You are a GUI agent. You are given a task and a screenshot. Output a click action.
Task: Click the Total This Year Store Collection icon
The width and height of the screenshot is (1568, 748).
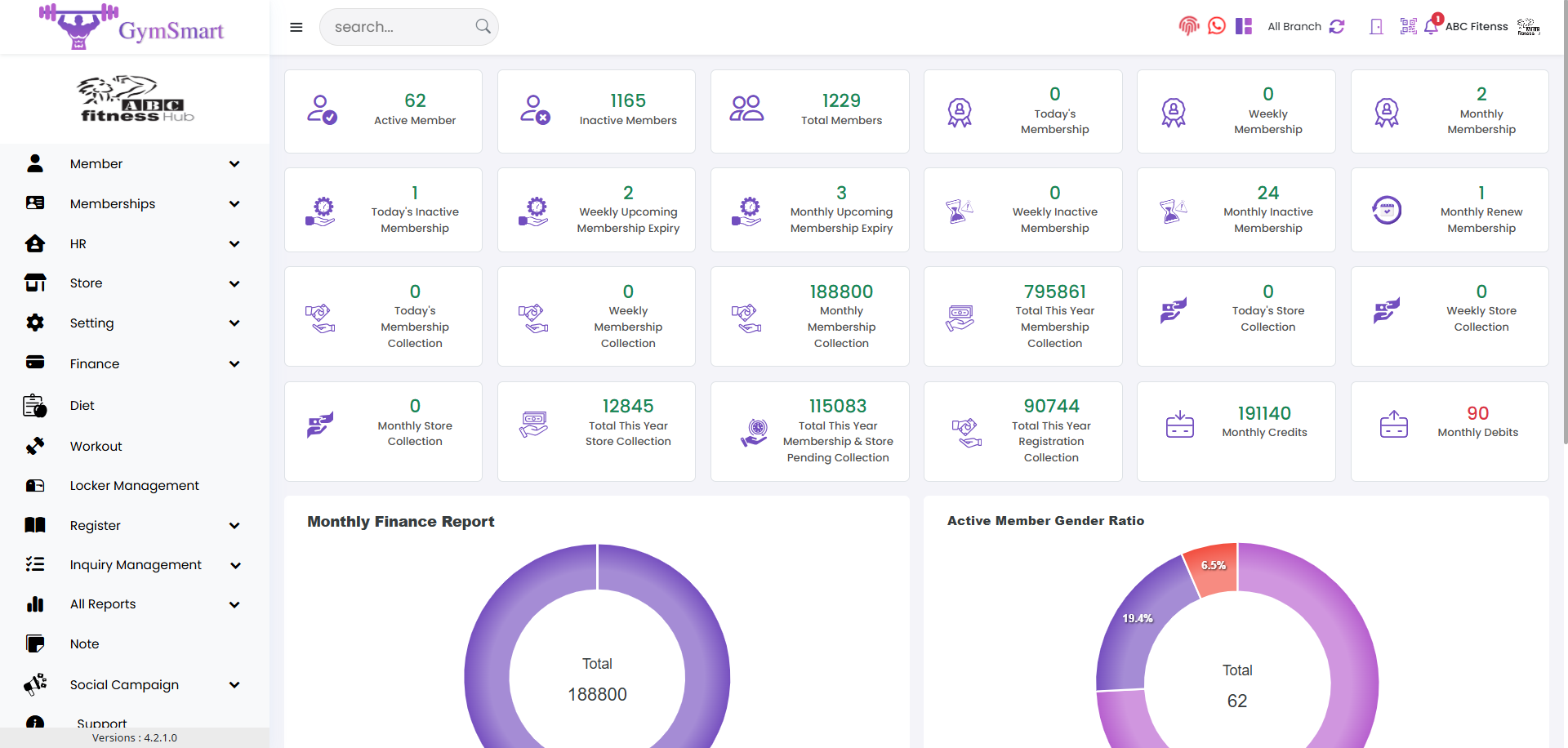click(534, 424)
